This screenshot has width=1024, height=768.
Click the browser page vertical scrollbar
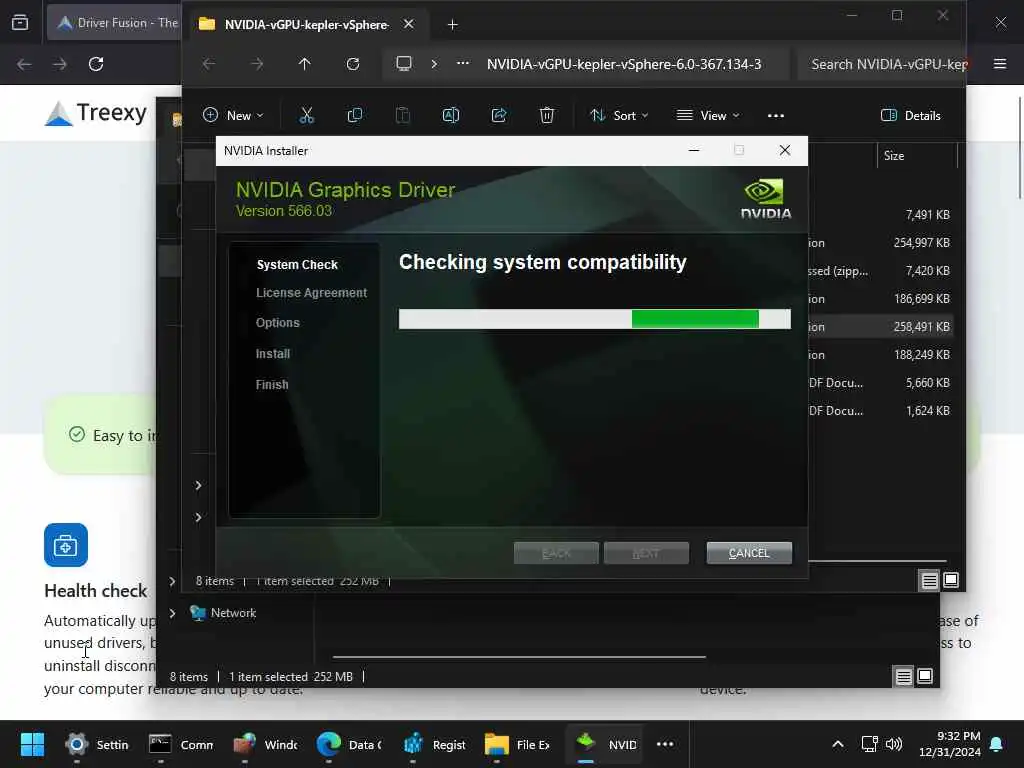coord(1019,148)
